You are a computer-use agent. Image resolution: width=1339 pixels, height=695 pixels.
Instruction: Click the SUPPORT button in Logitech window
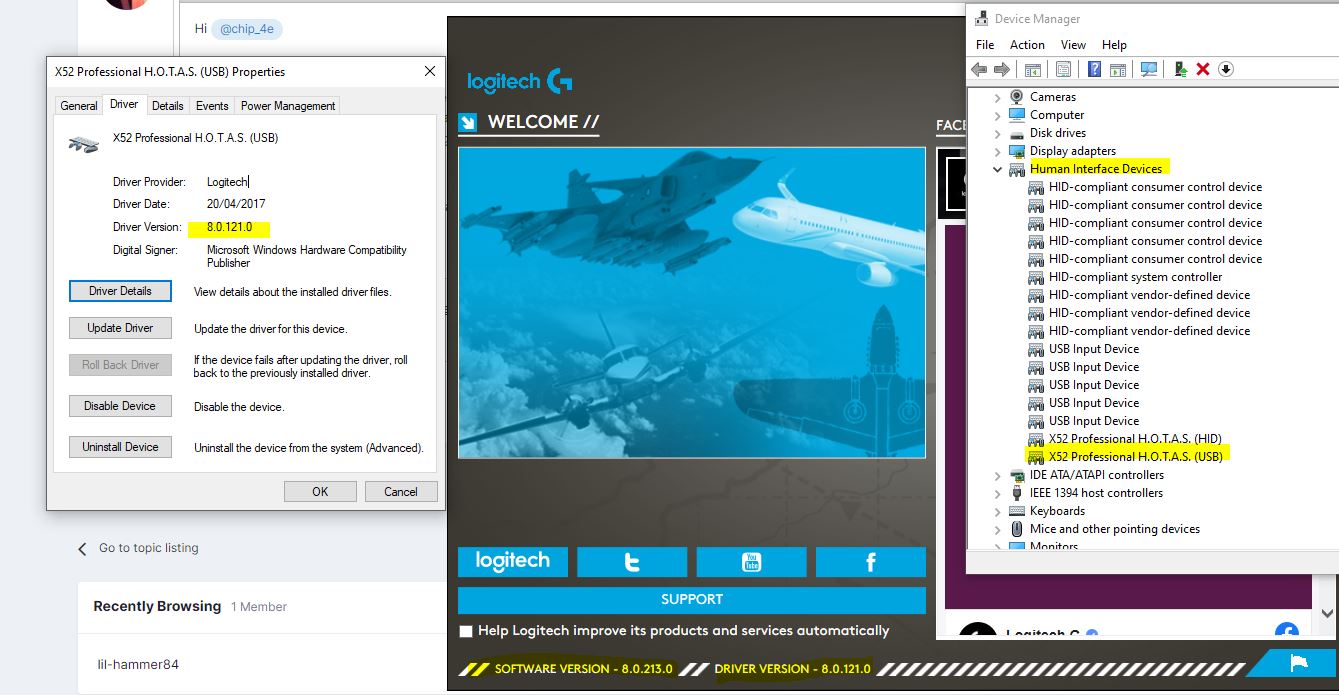pyautogui.click(x=692, y=600)
